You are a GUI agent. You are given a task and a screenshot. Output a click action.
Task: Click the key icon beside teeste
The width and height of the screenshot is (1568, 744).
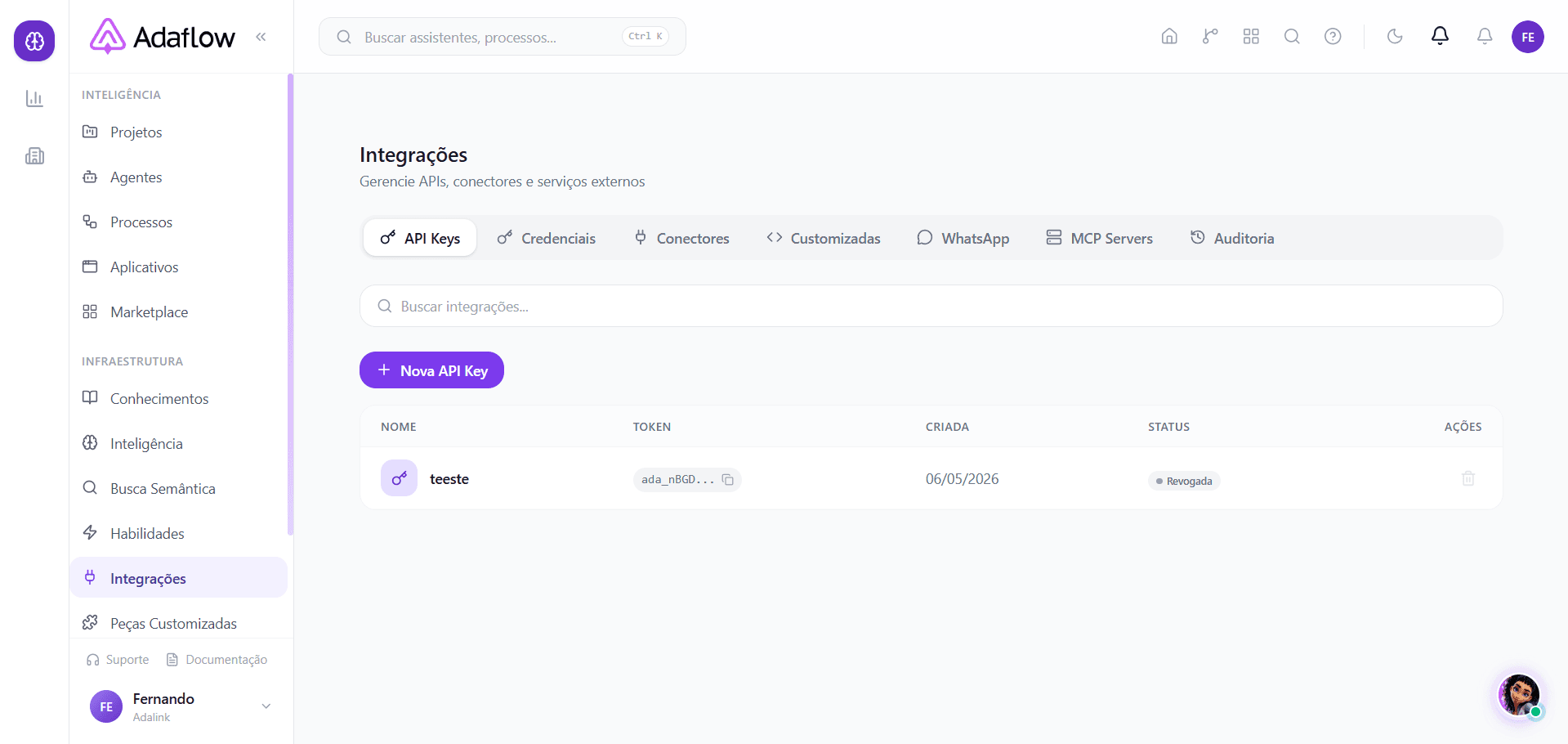coord(399,478)
